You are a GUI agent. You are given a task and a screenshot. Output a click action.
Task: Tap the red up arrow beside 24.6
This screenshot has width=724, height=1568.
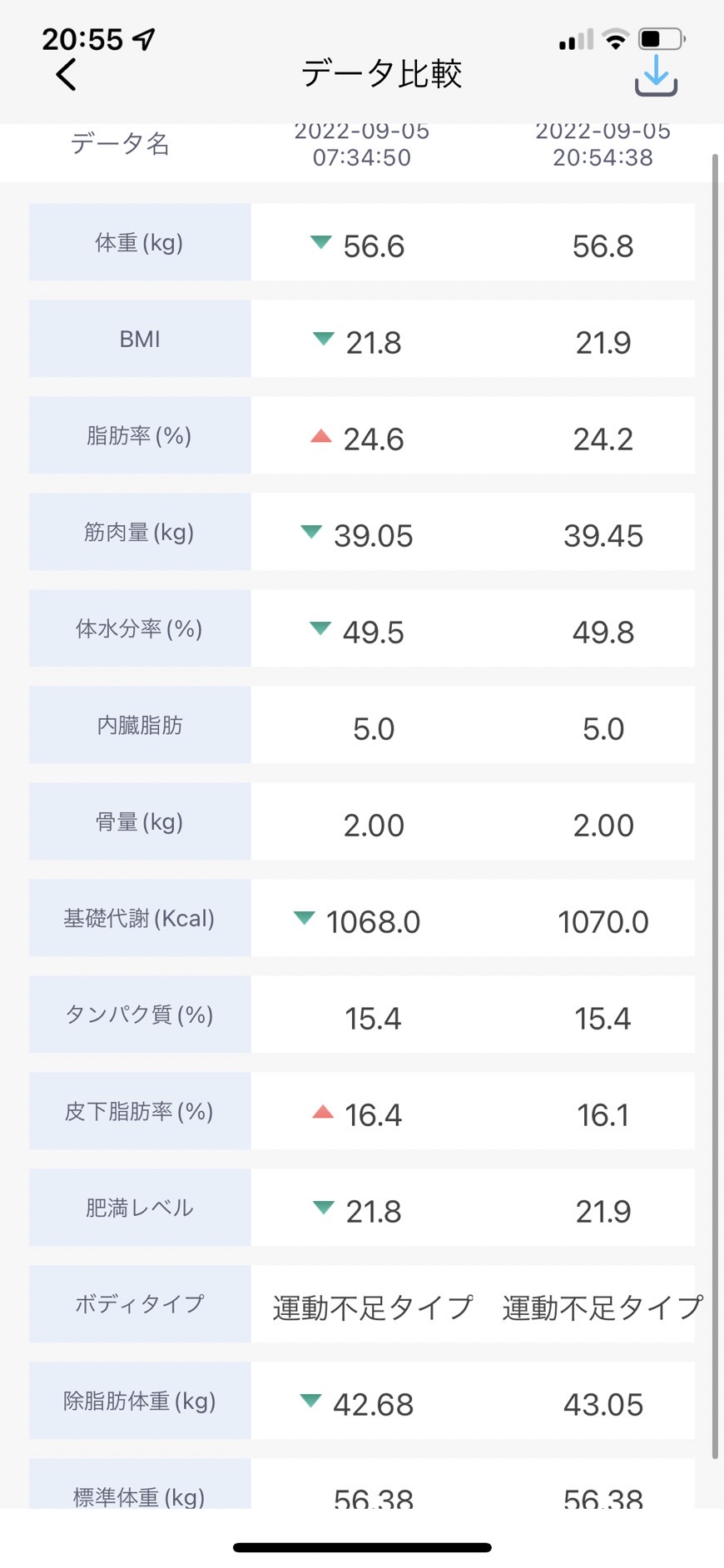[x=320, y=435]
